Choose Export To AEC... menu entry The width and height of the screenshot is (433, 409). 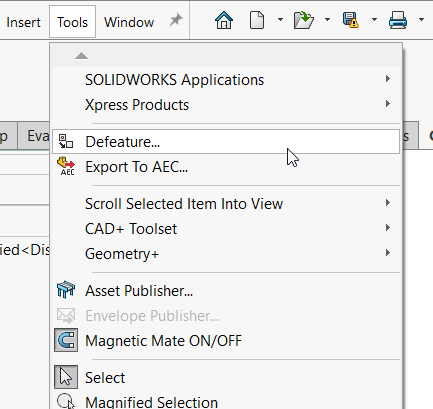[226, 167]
